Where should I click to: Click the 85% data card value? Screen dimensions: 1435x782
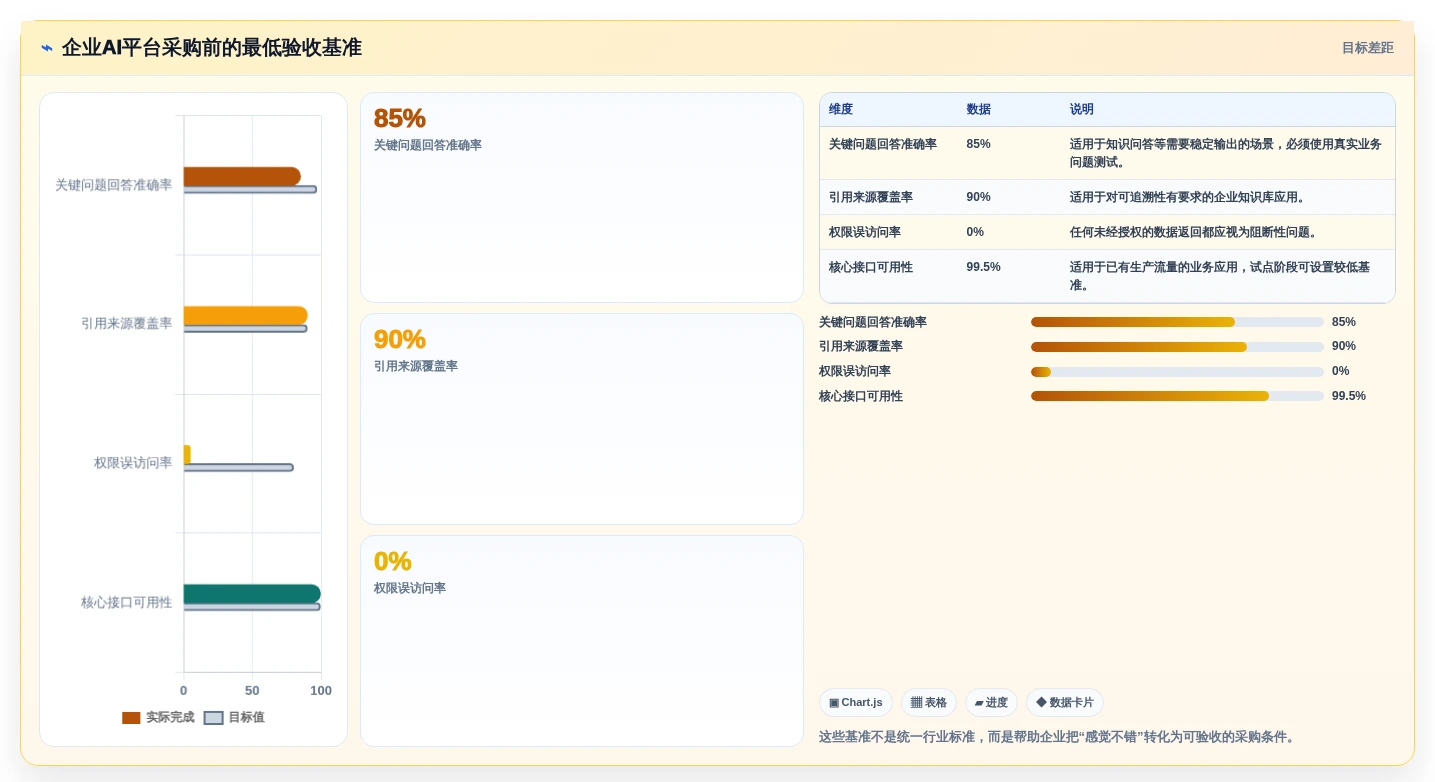[399, 118]
